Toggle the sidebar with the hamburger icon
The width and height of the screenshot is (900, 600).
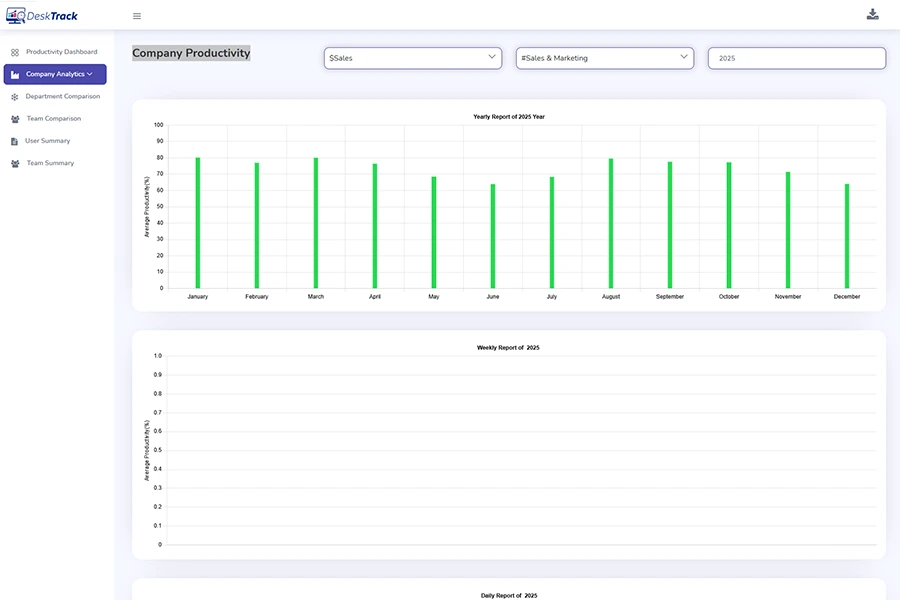[x=136, y=15]
